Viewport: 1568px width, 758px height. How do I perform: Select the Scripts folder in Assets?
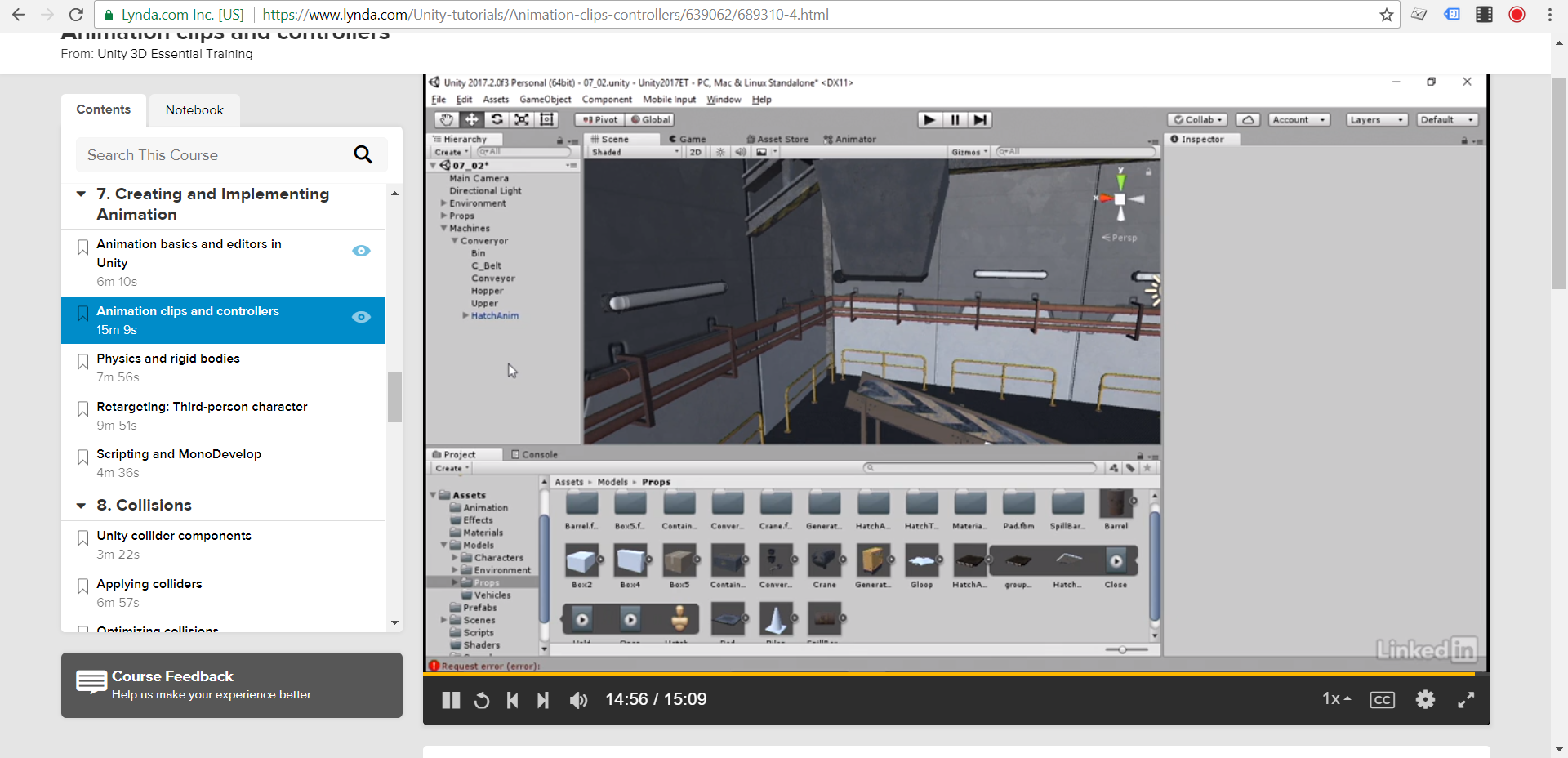click(x=478, y=633)
